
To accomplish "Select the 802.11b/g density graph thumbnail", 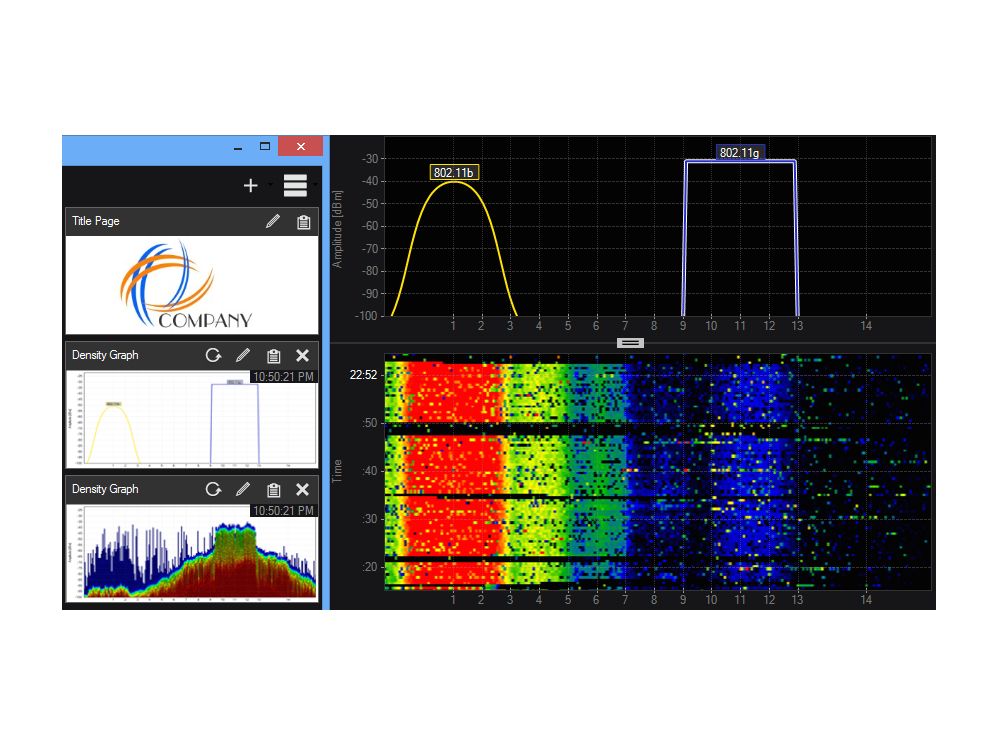I will [x=192, y=418].
